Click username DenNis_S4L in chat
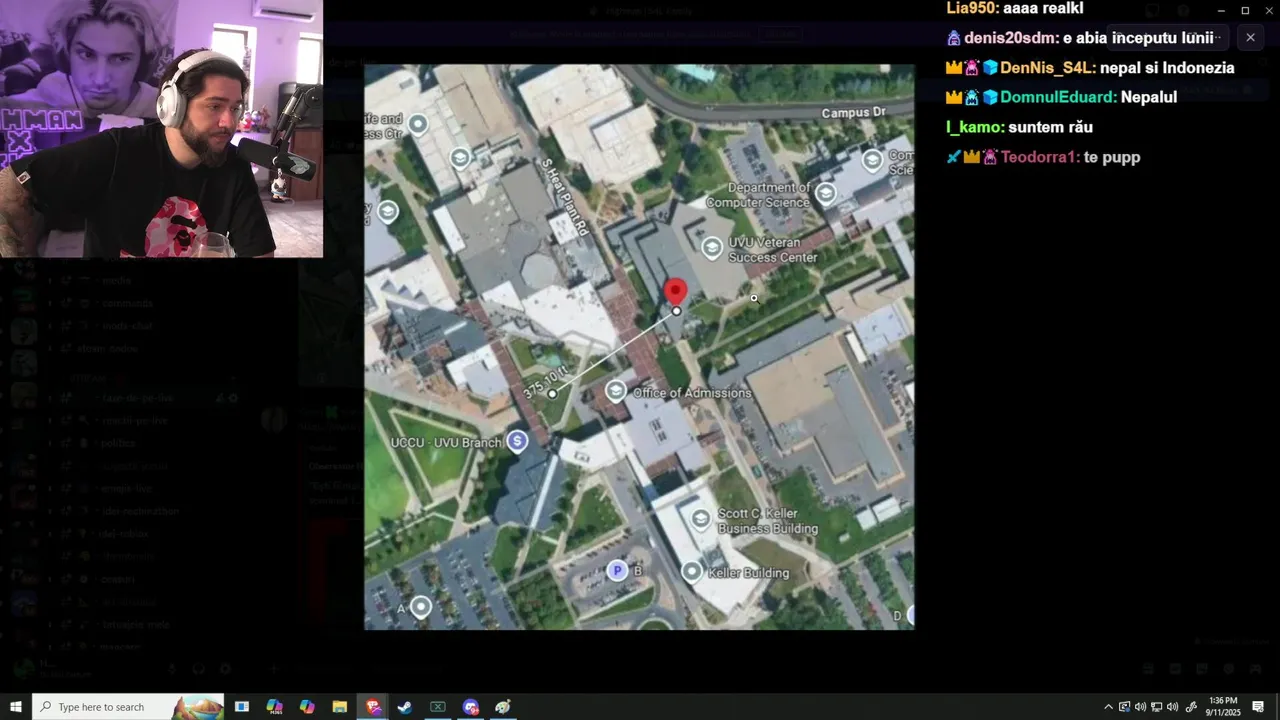This screenshot has width=1280, height=720. point(1046,68)
